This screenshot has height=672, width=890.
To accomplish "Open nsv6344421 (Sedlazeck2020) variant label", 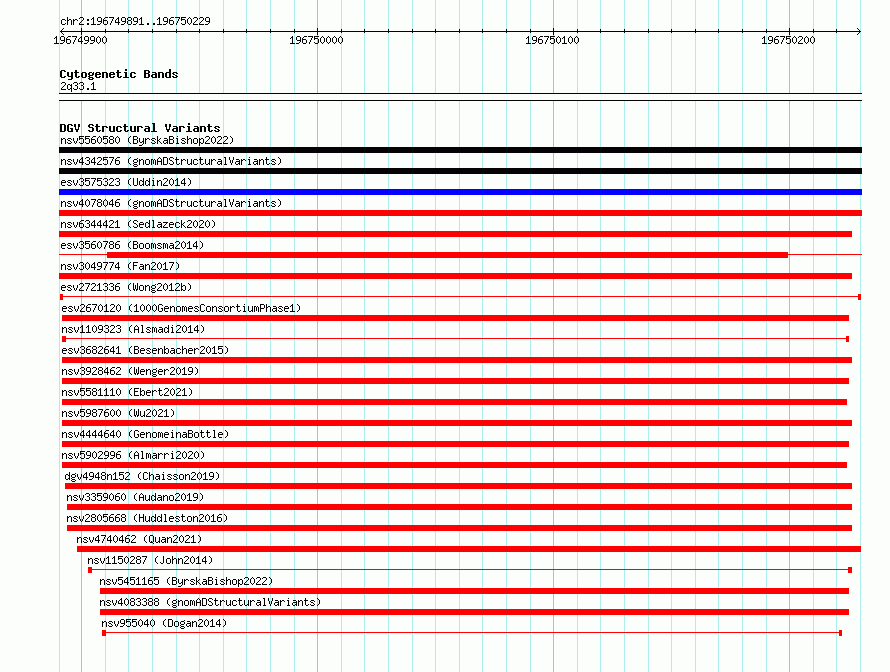I will tap(138, 224).
